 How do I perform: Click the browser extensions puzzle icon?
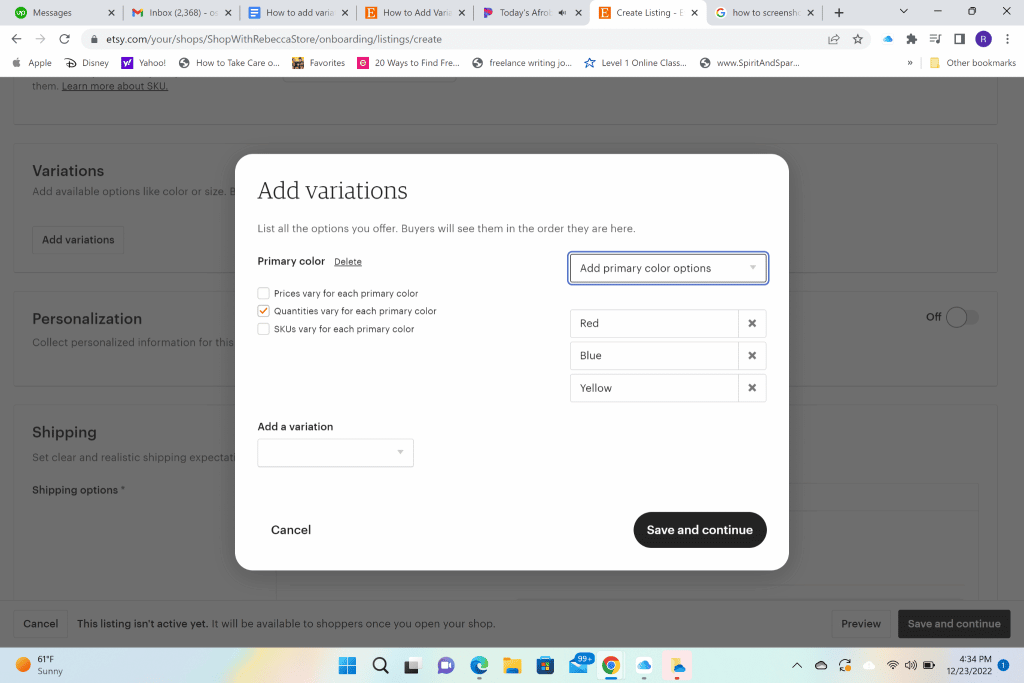coord(911,37)
